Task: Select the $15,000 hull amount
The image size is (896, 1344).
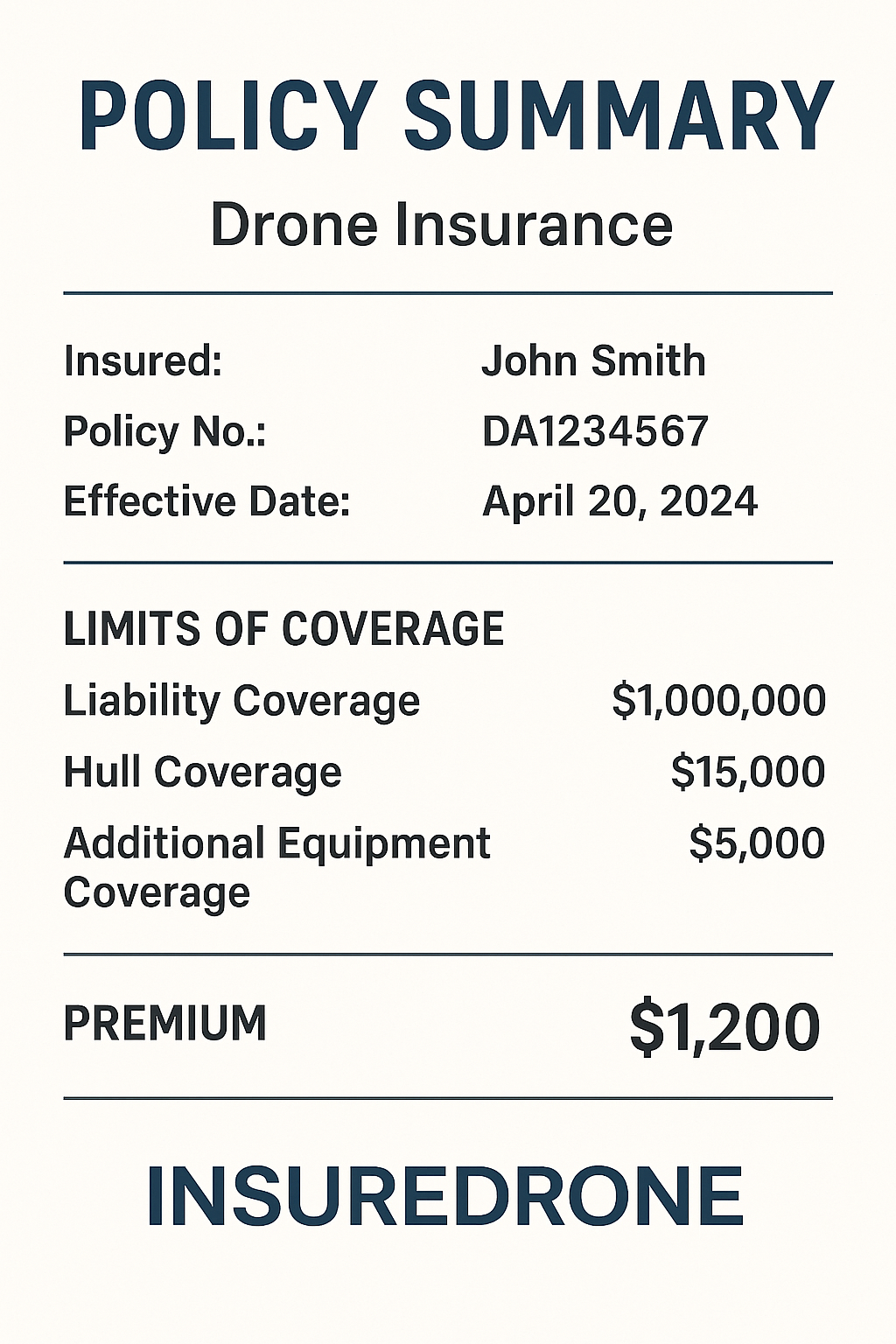Action: point(747,772)
